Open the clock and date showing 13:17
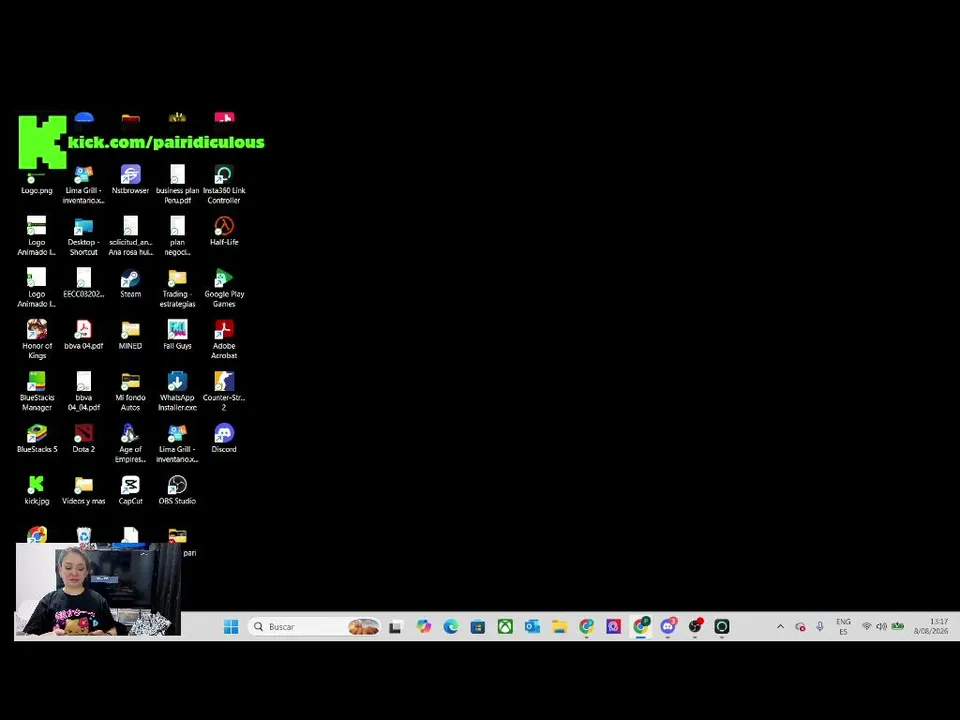This screenshot has height=720, width=960. [x=932, y=626]
